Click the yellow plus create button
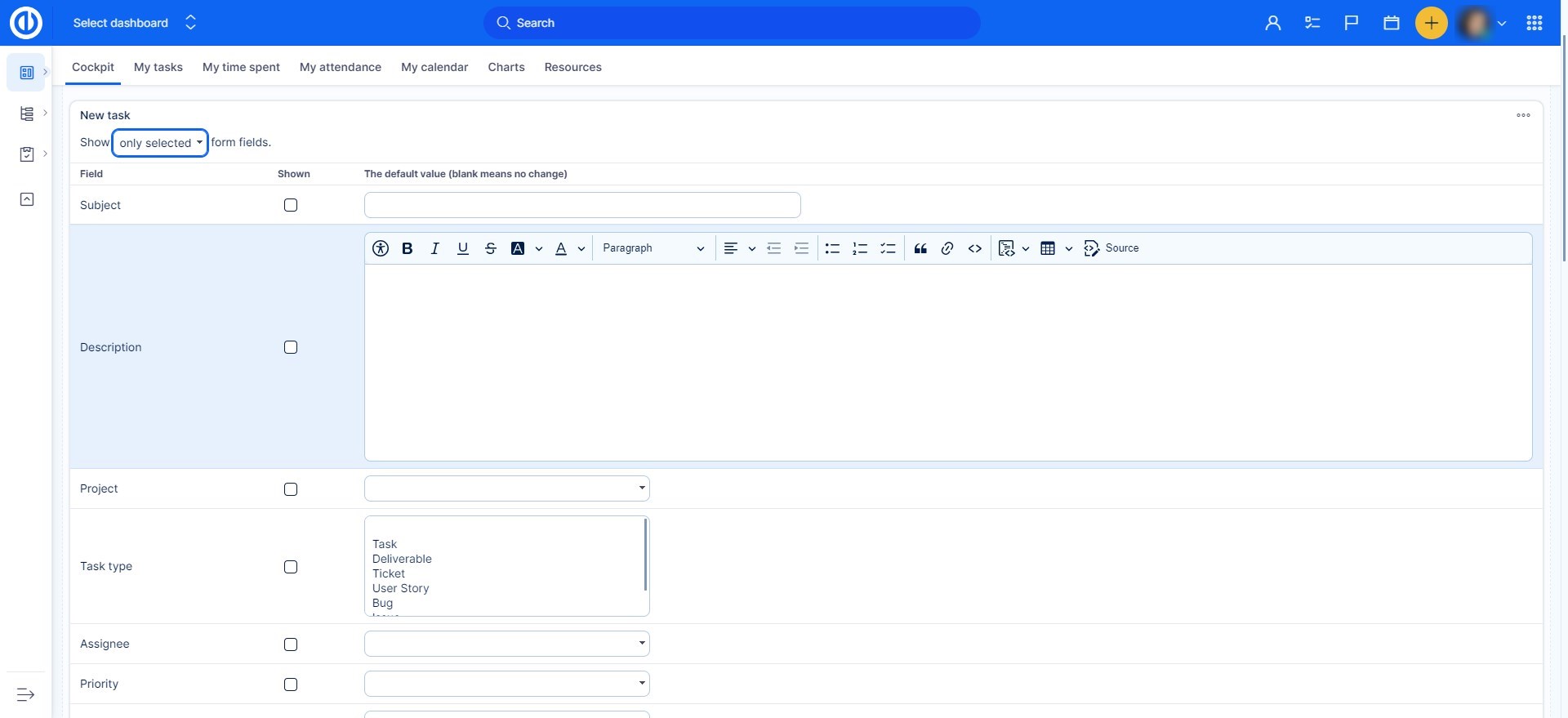Screen dimensions: 1568x718 pyautogui.click(x=1431, y=23)
